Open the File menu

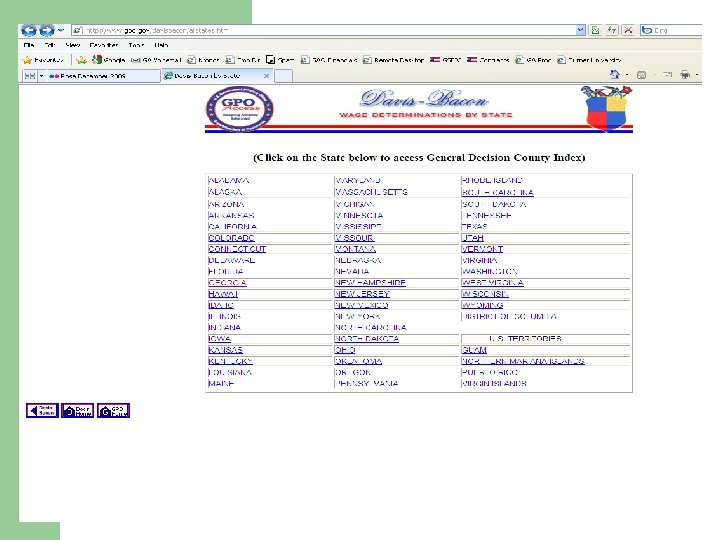coord(29,45)
